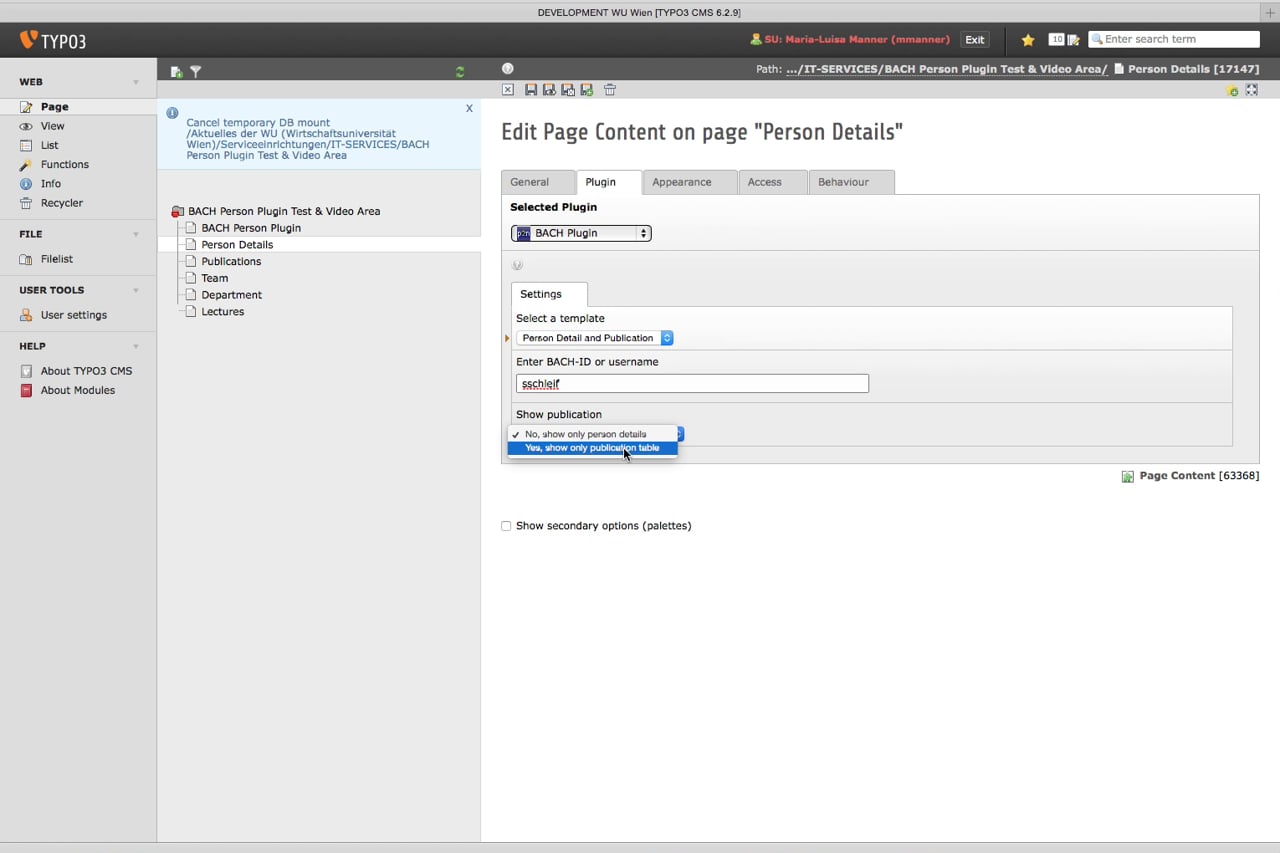Create new page in page tree toolbar
Viewport: 1280px width, 853px height.
pos(176,72)
